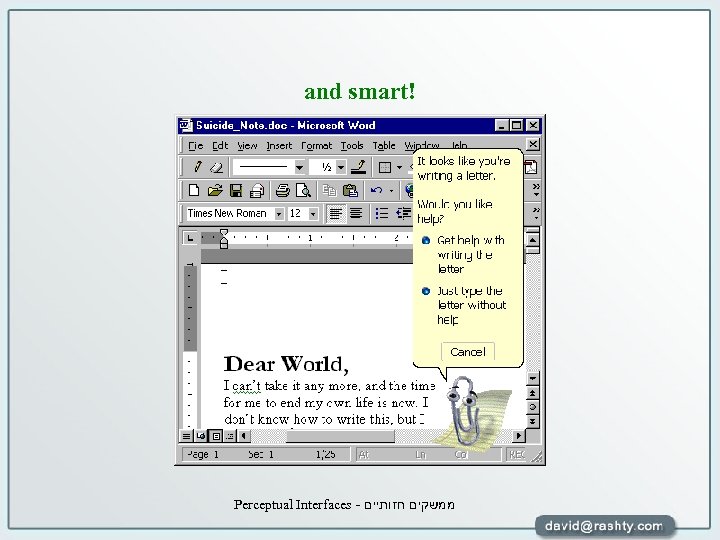
Task: Open the File menu
Action: (196, 146)
